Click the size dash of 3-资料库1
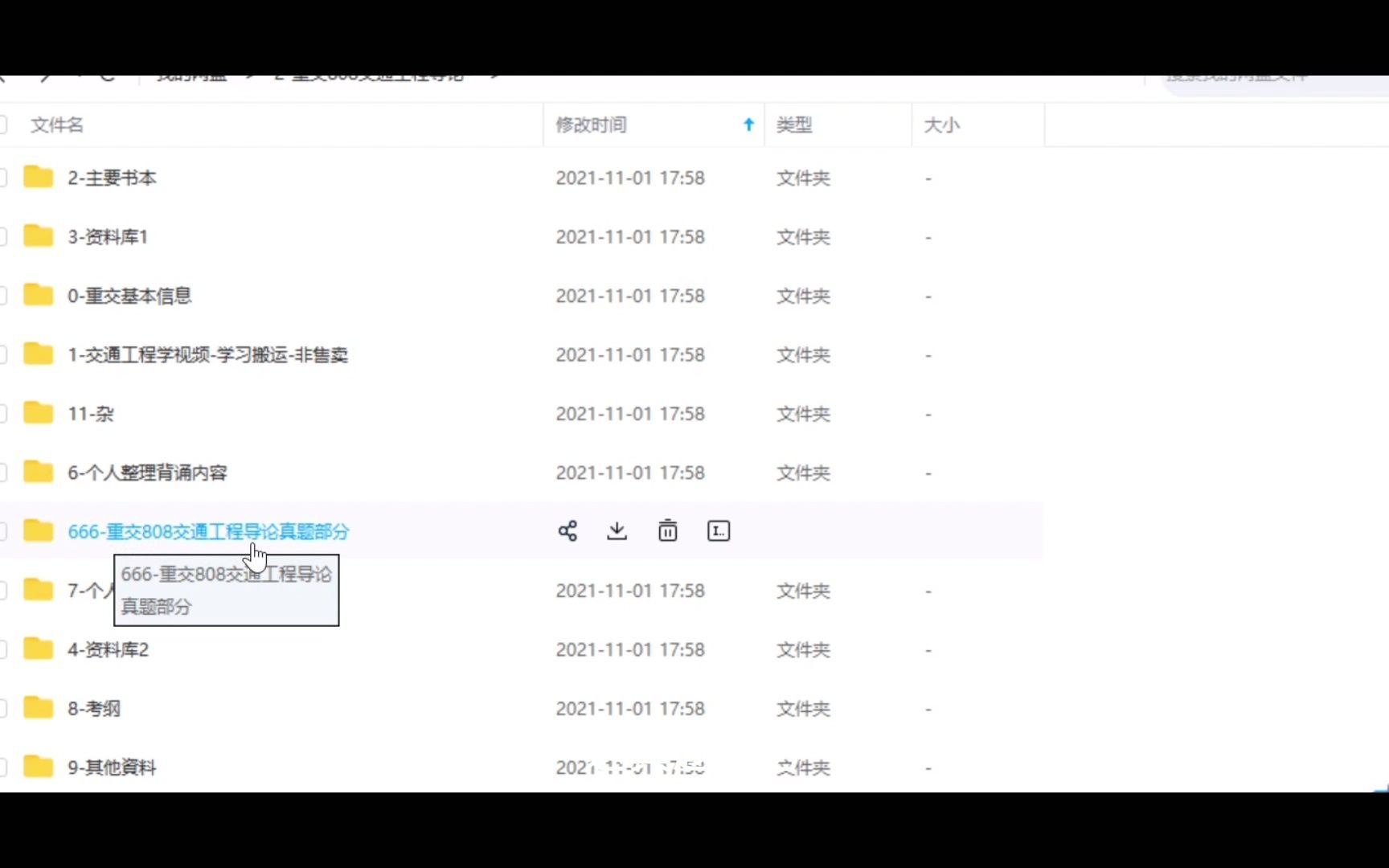The height and width of the screenshot is (868, 1389). (x=928, y=237)
